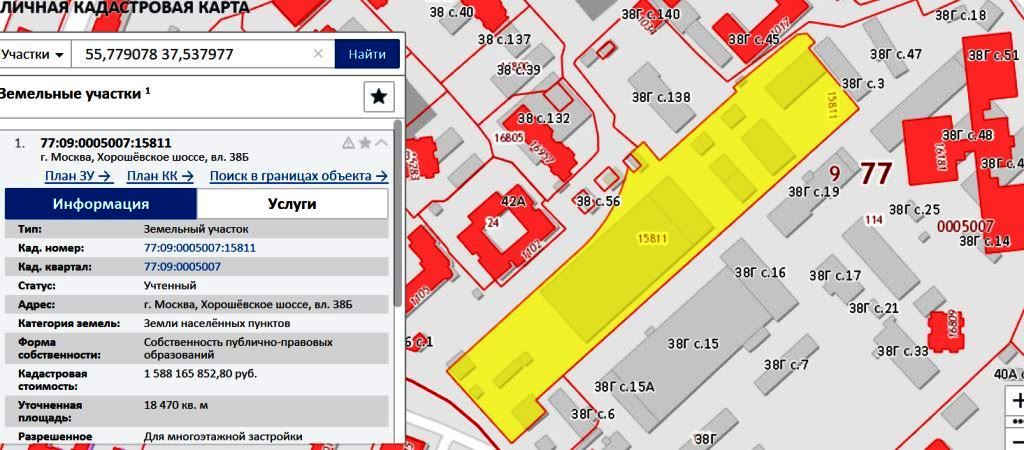Zoom out the map with minus button
Image resolution: width=1024 pixels, height=450 pixels.
tap(1018, 441)
